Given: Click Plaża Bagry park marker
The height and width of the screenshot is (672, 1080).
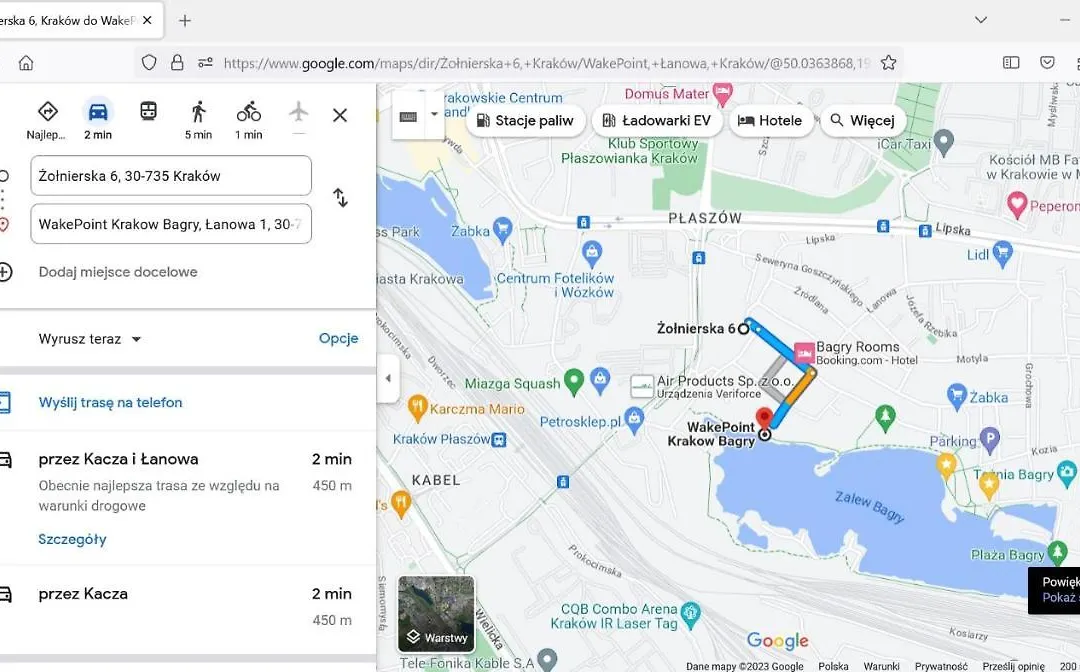Looking at the screenshot, I should pos(1057,552).
